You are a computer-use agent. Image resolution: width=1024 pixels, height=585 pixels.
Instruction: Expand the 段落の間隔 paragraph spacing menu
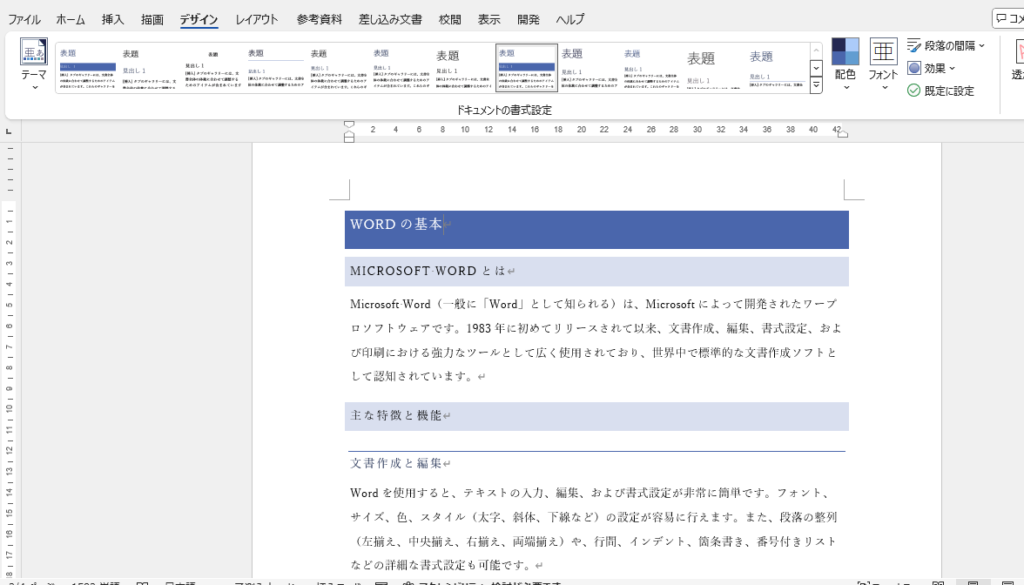point(946,46)
